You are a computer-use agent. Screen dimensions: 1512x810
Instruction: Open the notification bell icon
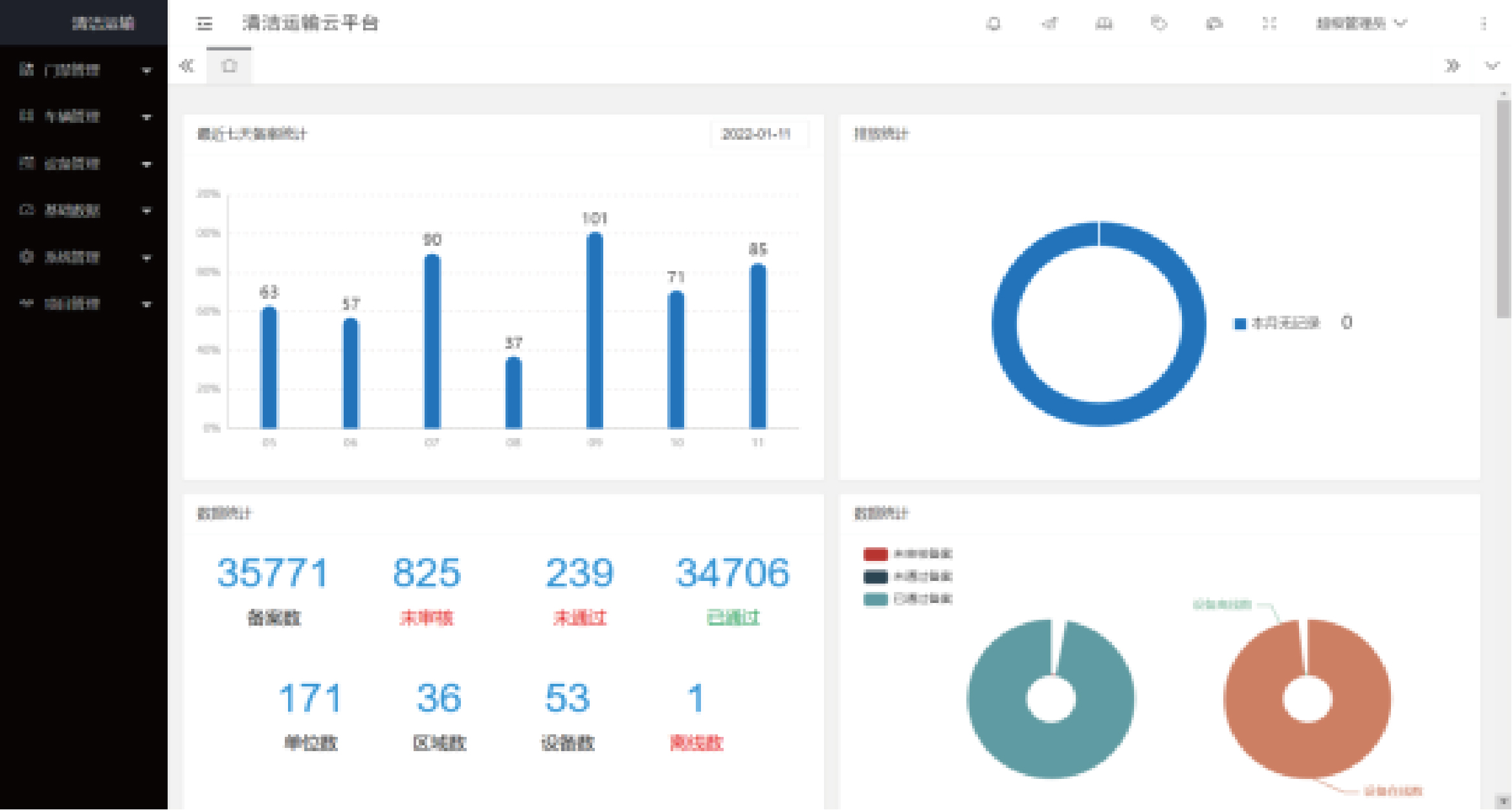[x=994, y=24]
